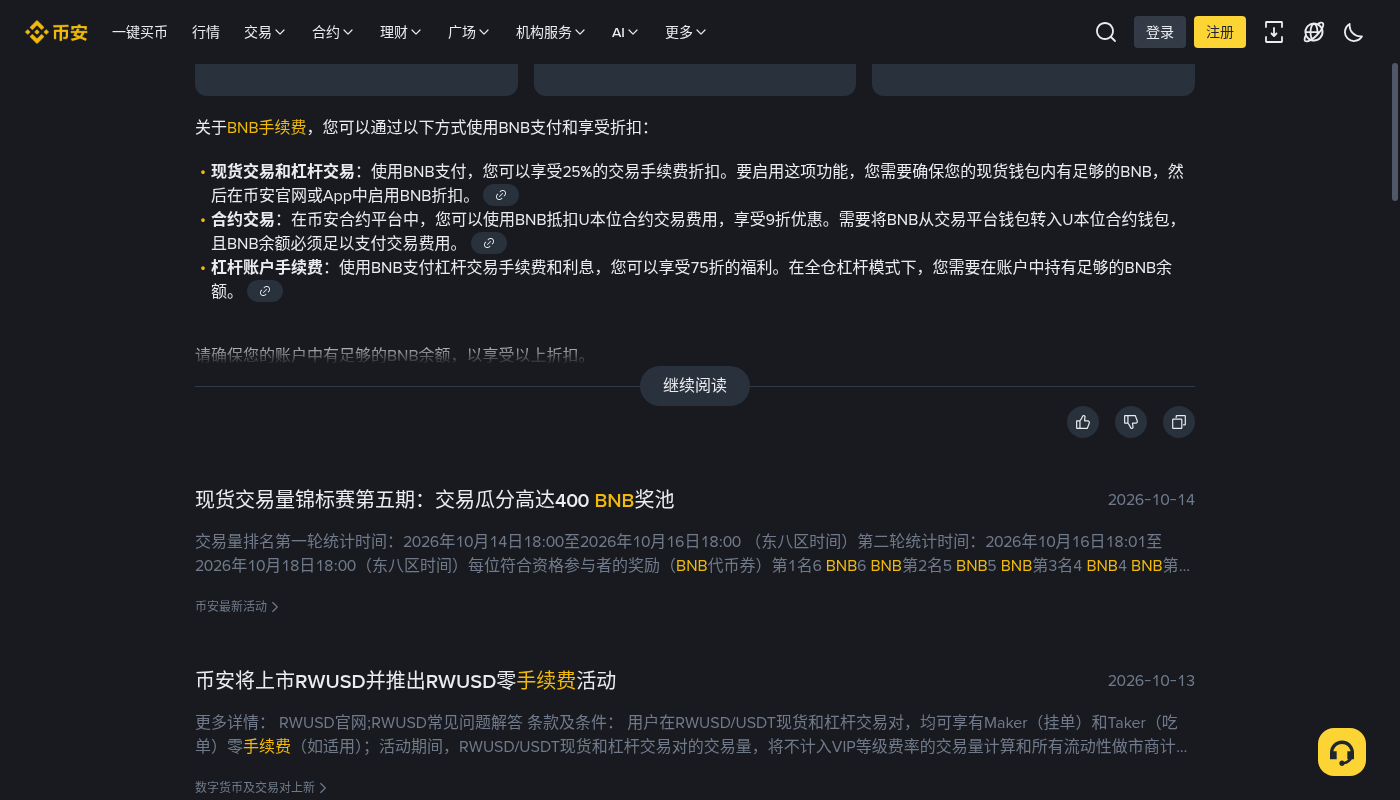Click the date 2026-10-13
This screenshot has height=800, width=1400.
(x=1151, y=681)
